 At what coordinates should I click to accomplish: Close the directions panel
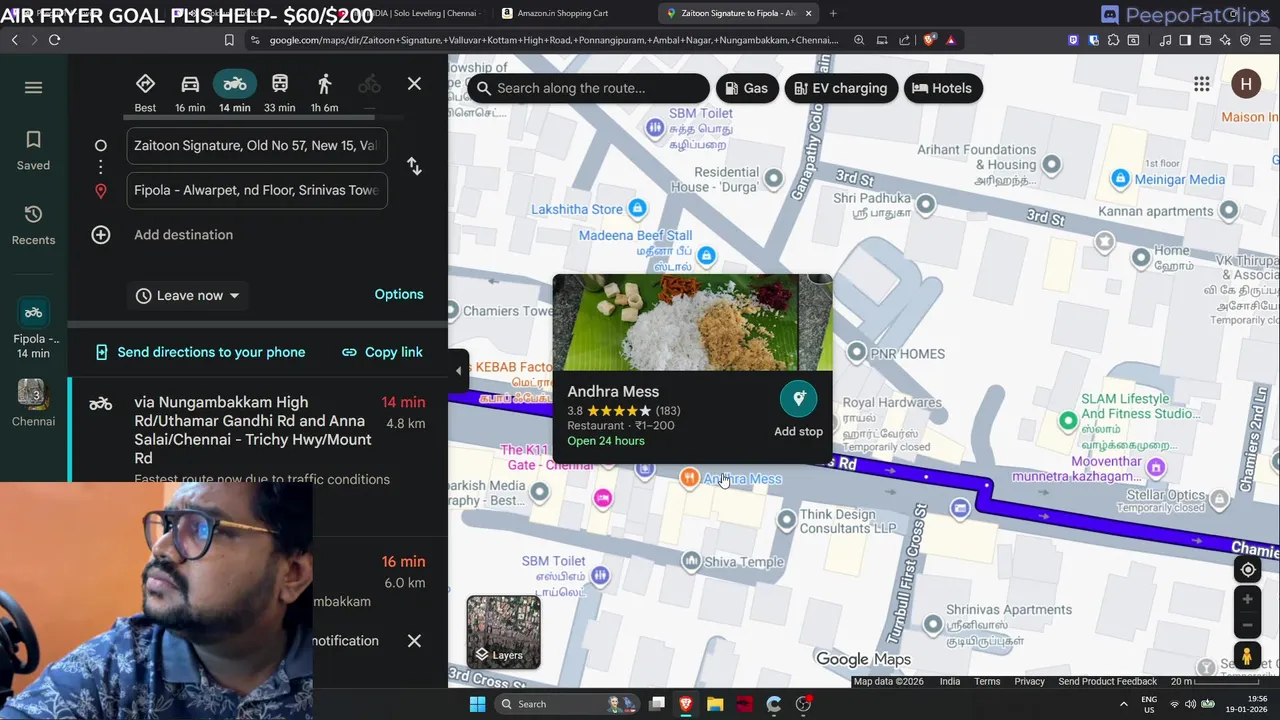(x=414, y=84)
